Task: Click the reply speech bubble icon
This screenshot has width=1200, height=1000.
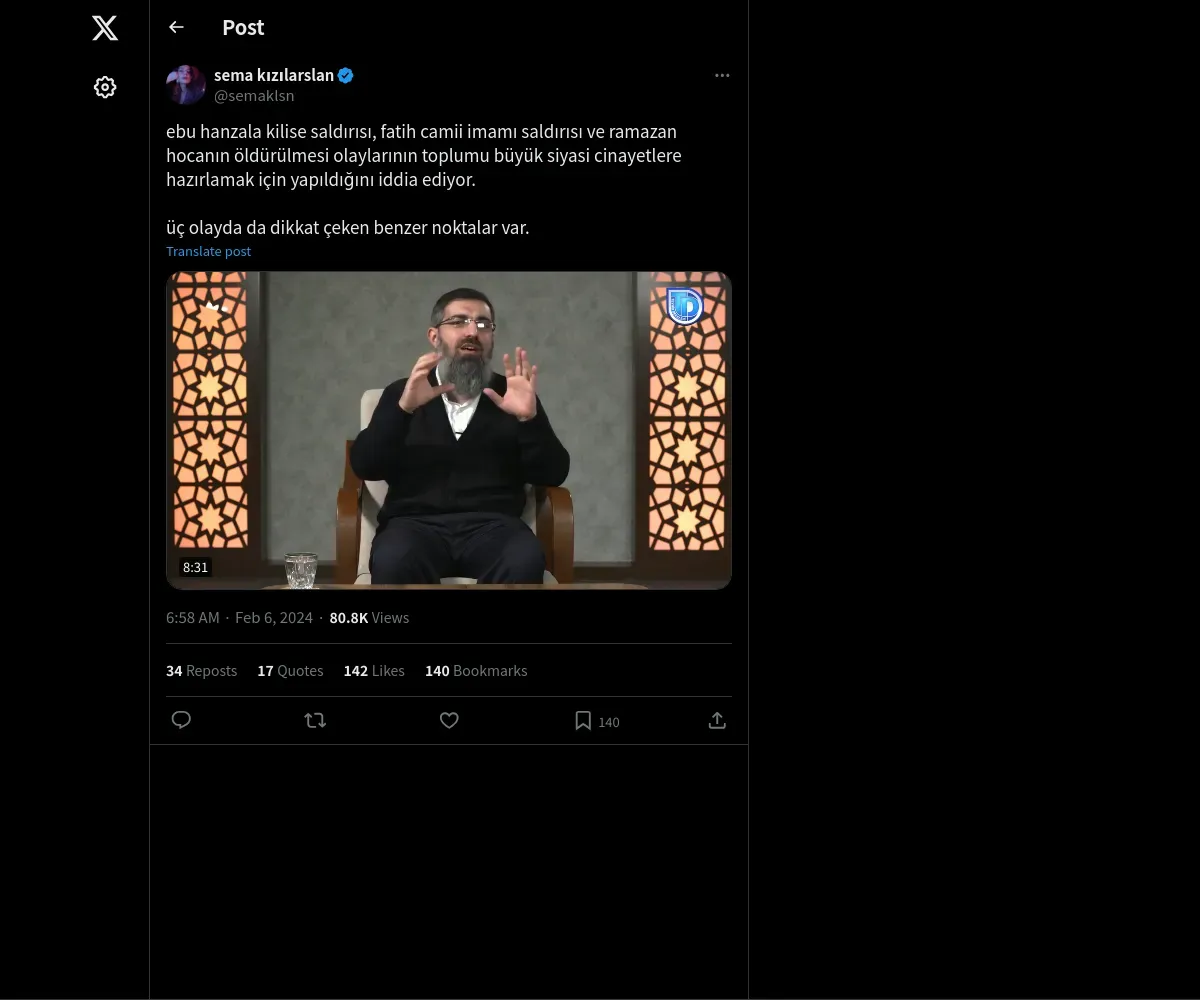Action: click(x=181, y=720)
